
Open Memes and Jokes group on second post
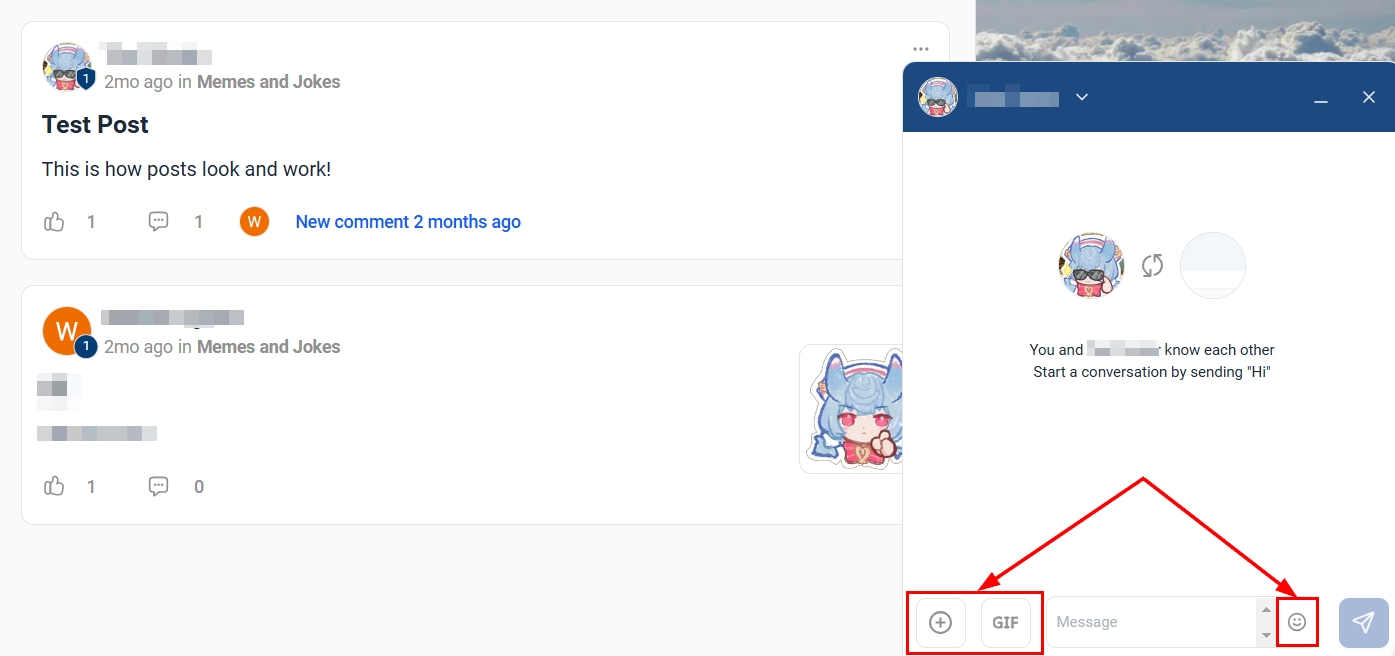coord(268,347)
